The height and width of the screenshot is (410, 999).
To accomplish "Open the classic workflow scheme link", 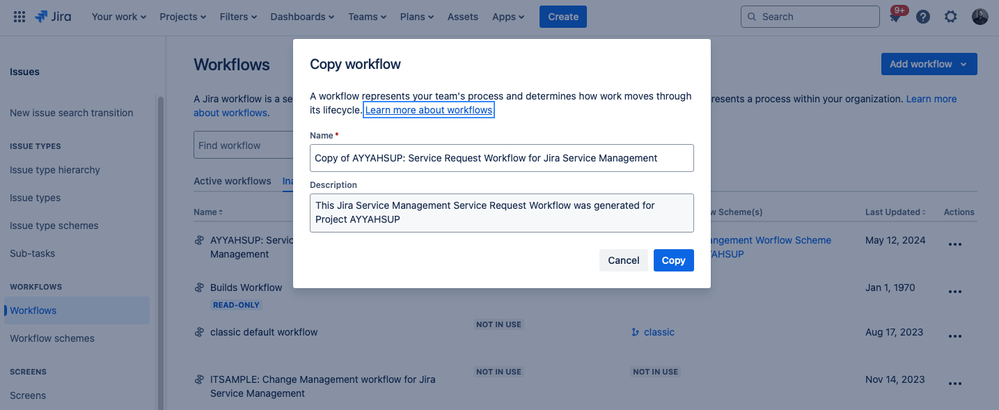I will [659, 332].
